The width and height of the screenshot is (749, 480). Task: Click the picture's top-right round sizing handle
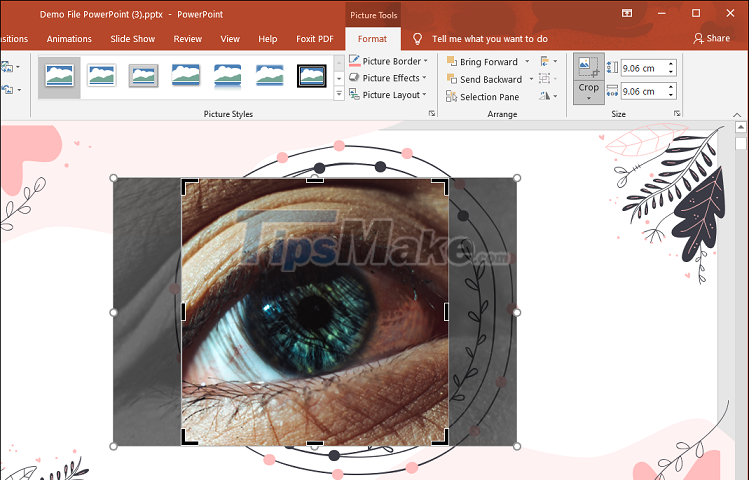517,178
